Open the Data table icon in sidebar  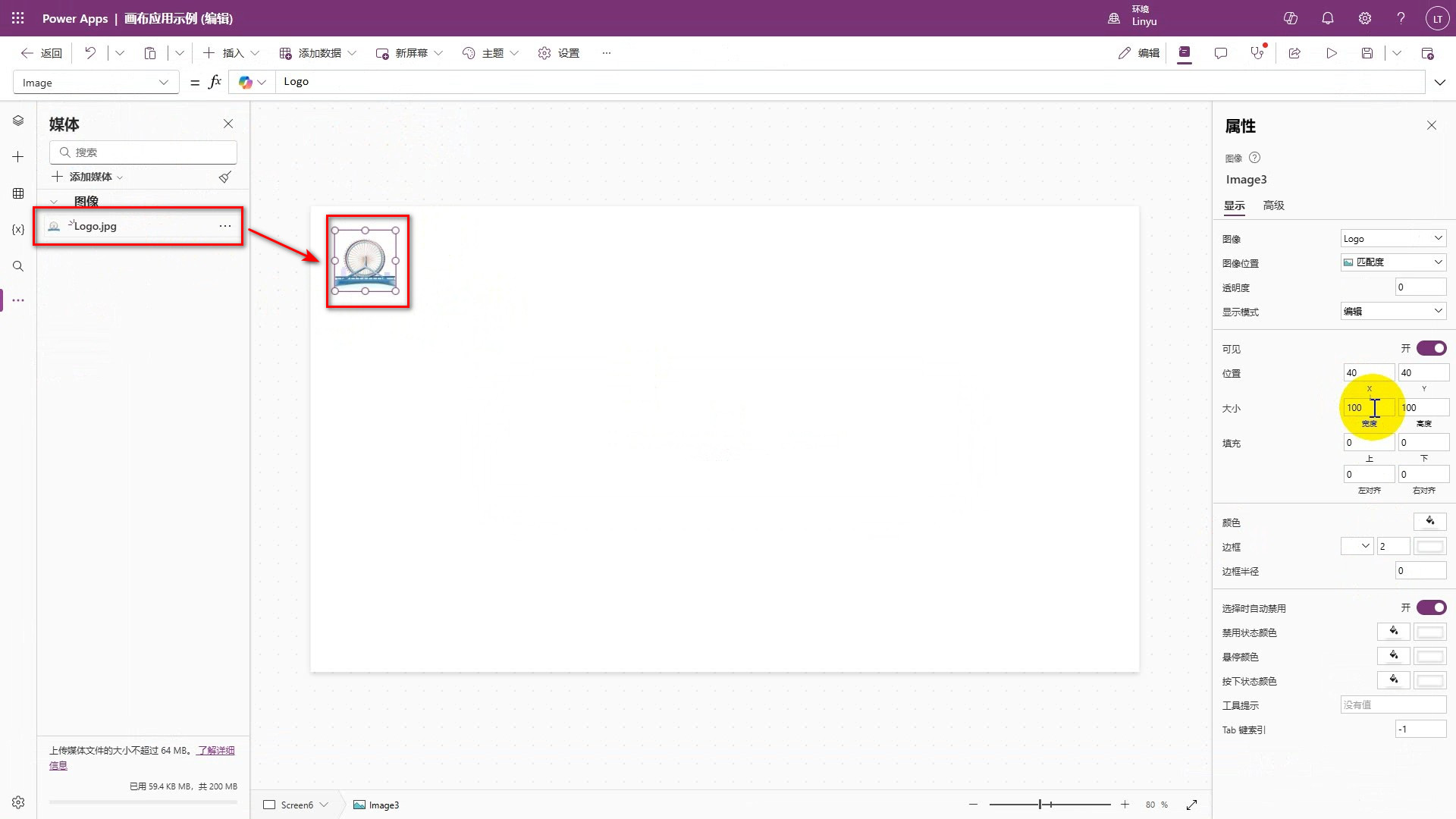coord(18,193)
